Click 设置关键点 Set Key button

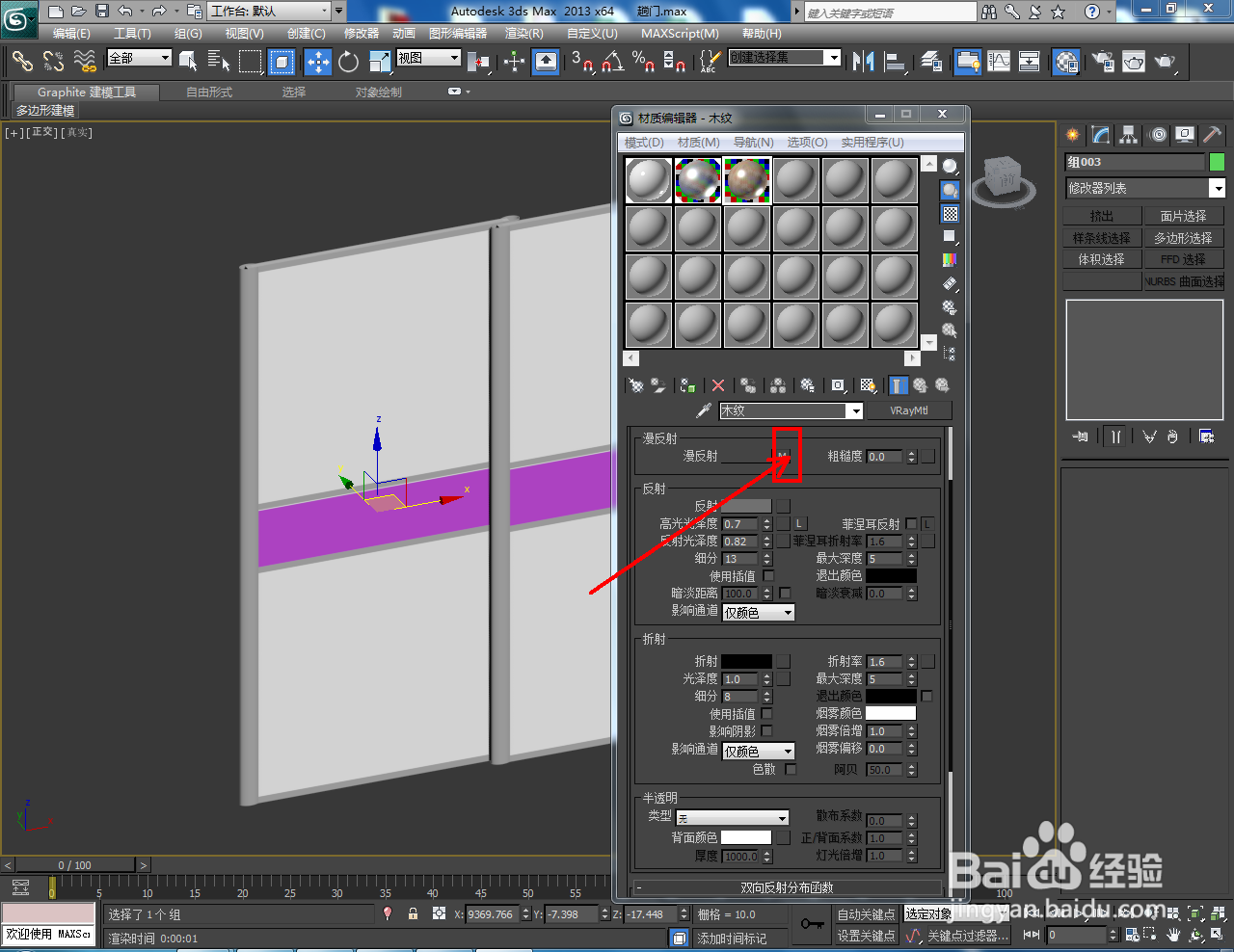click(866, 936)
